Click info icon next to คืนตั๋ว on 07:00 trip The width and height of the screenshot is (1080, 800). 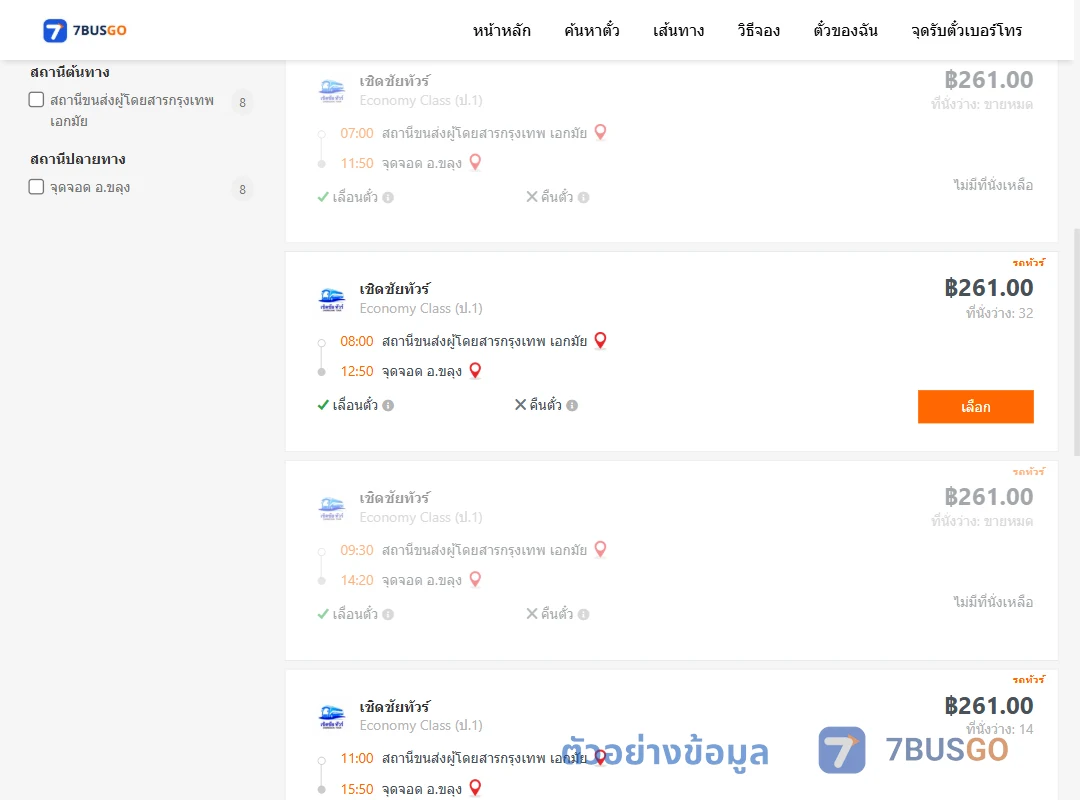[x=583, y=198]
